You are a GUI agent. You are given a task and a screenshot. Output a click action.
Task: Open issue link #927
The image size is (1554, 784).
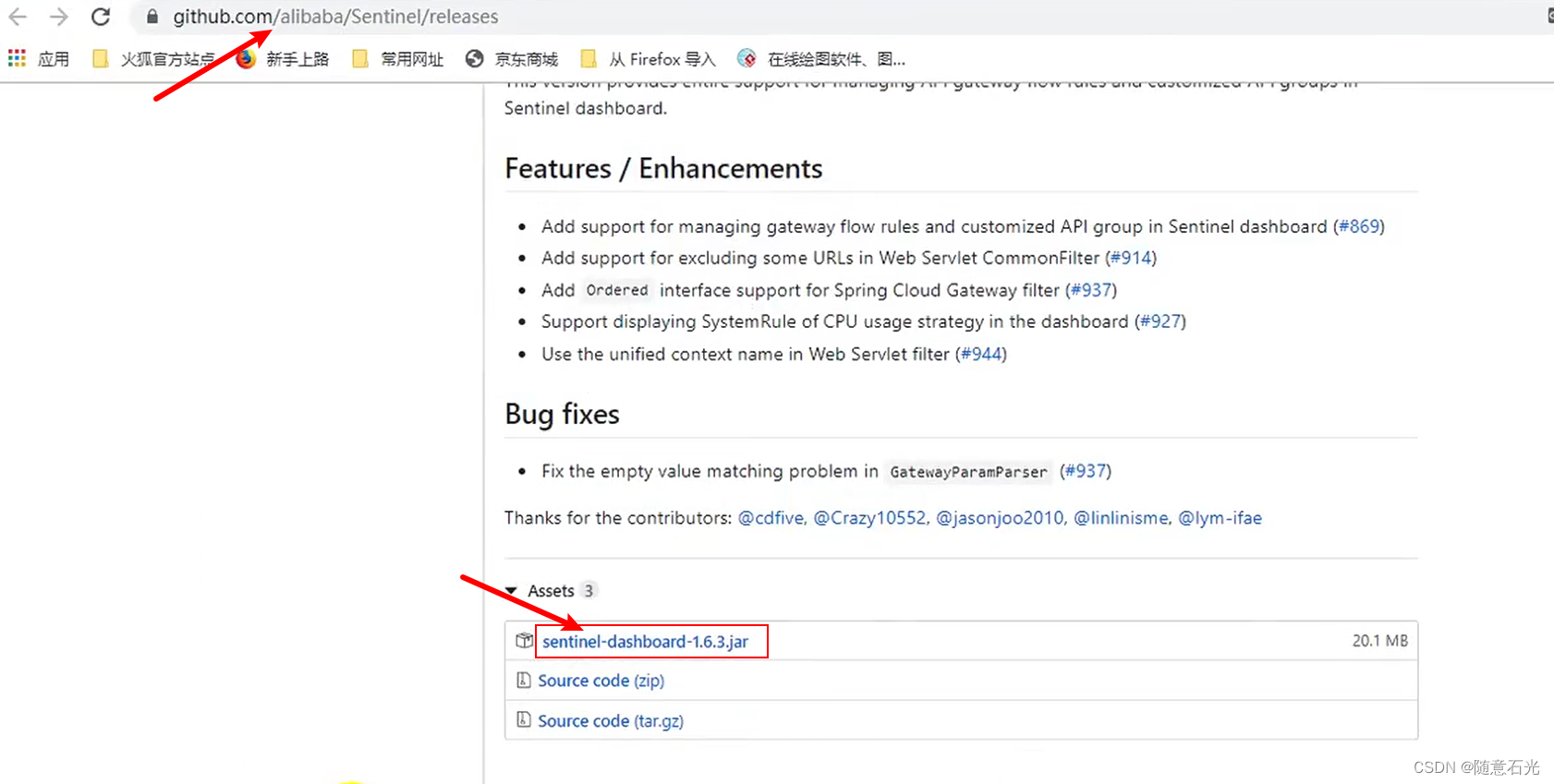[x=1160, y=321]
